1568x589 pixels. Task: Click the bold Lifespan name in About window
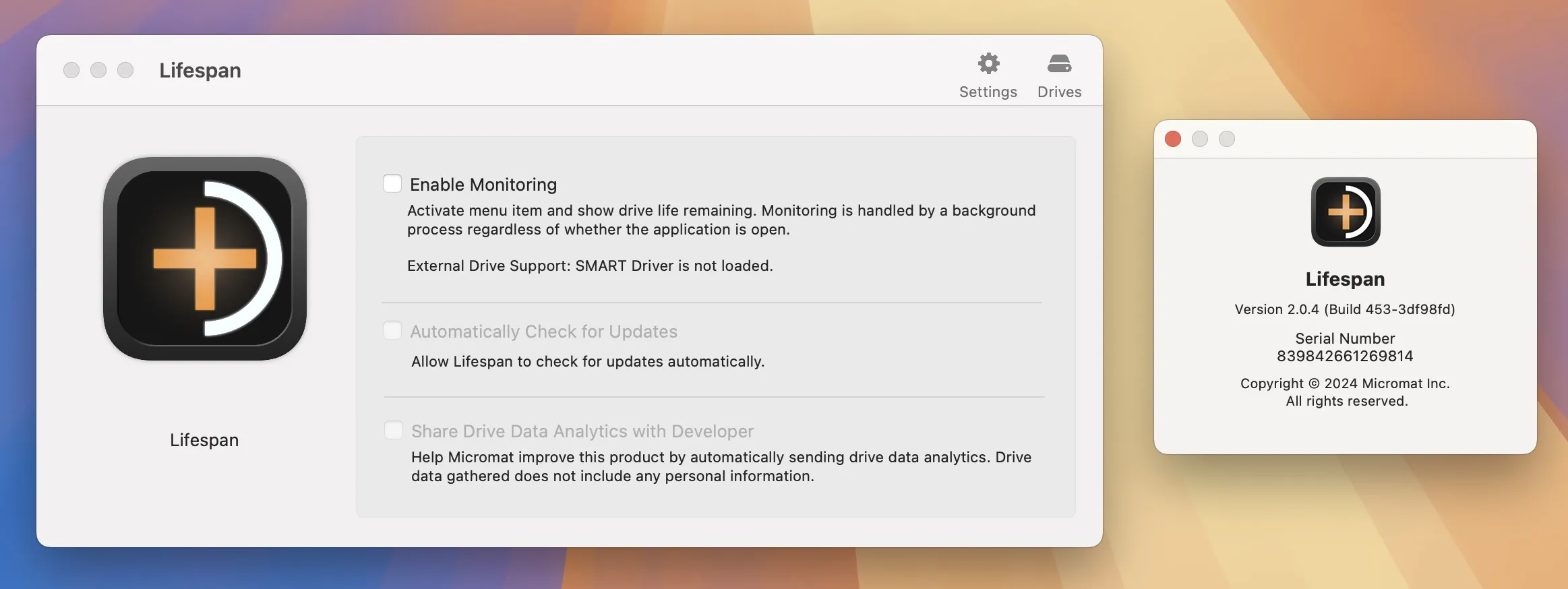coord(1345,279)
